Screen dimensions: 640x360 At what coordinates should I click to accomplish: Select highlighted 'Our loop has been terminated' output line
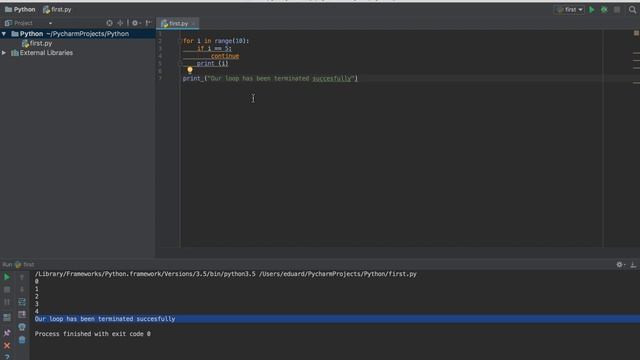coord(337,319)
